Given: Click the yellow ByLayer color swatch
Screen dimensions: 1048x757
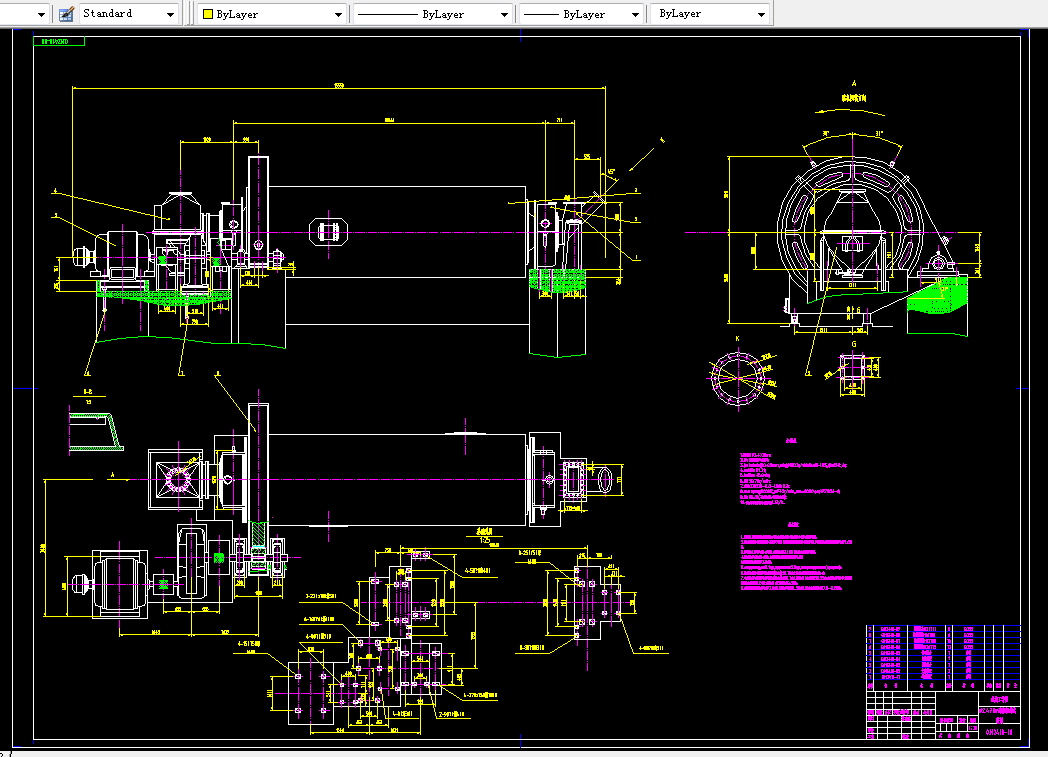Looking at the screenshot, I should pyautogui.click(x=208, y=14).
